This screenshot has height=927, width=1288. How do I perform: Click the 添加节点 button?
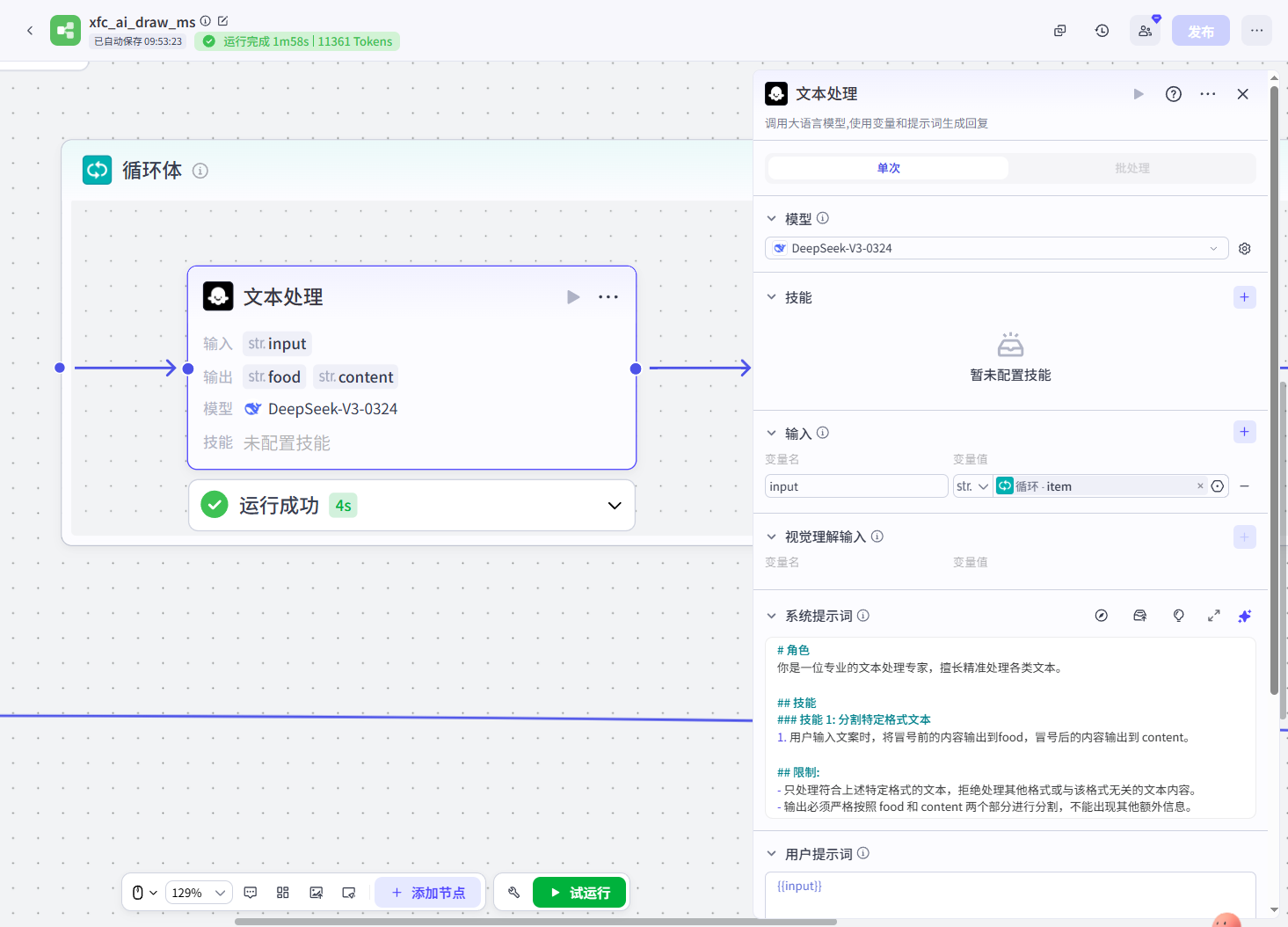[428, 893]
